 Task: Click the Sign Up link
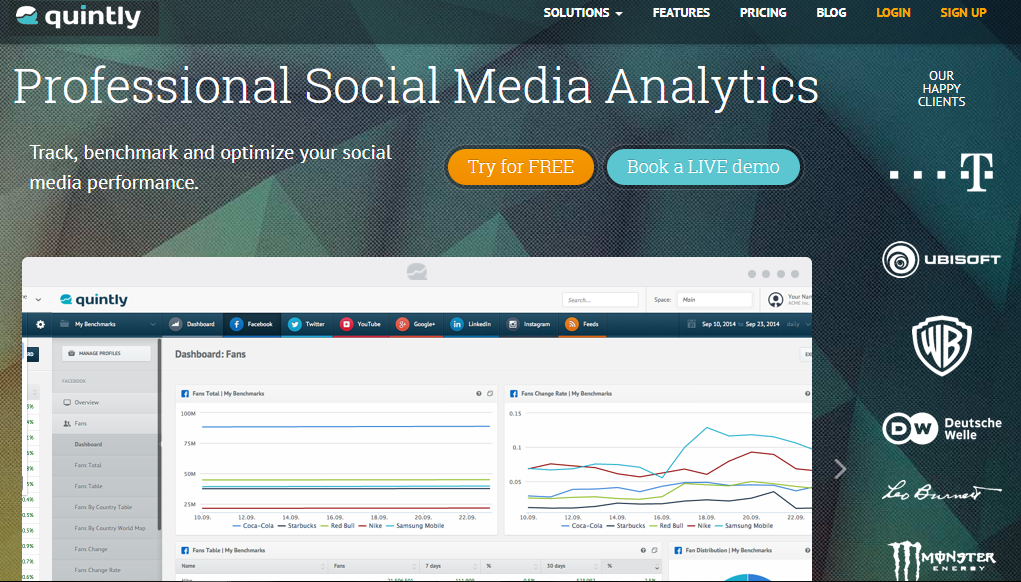963,13
